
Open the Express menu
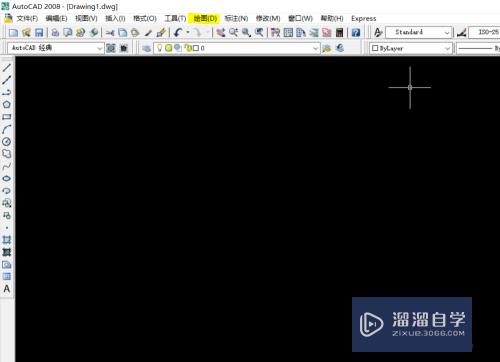click(363, 18)
